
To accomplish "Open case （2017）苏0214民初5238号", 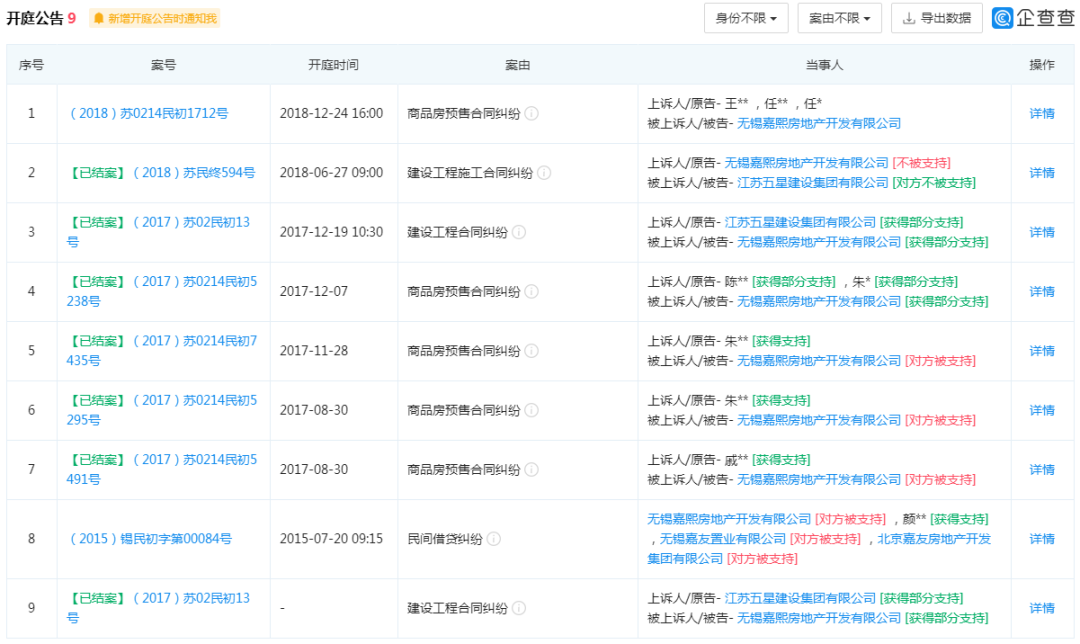I will (162, 291).
